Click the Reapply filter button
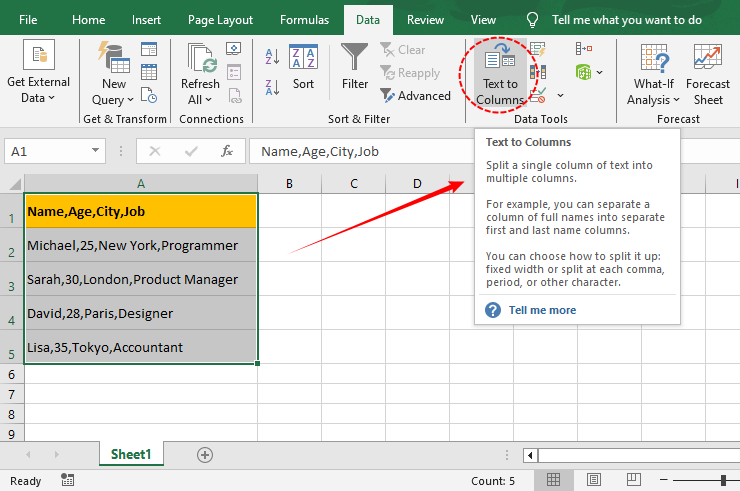740x491 pixels. point(410,73)
